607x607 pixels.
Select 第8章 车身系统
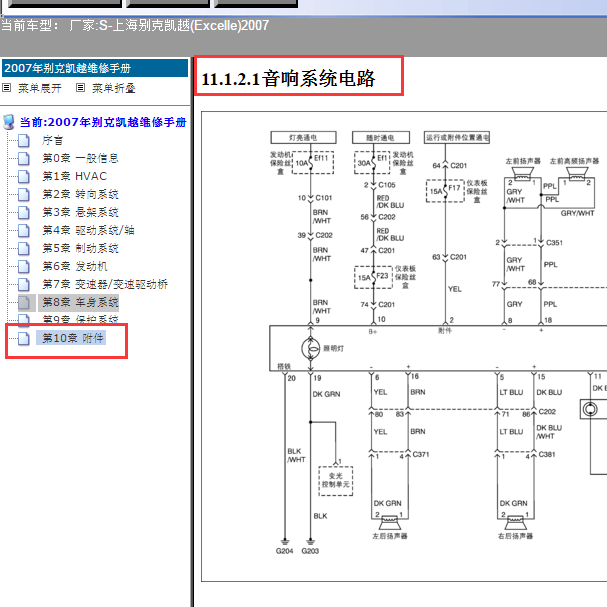80,302
